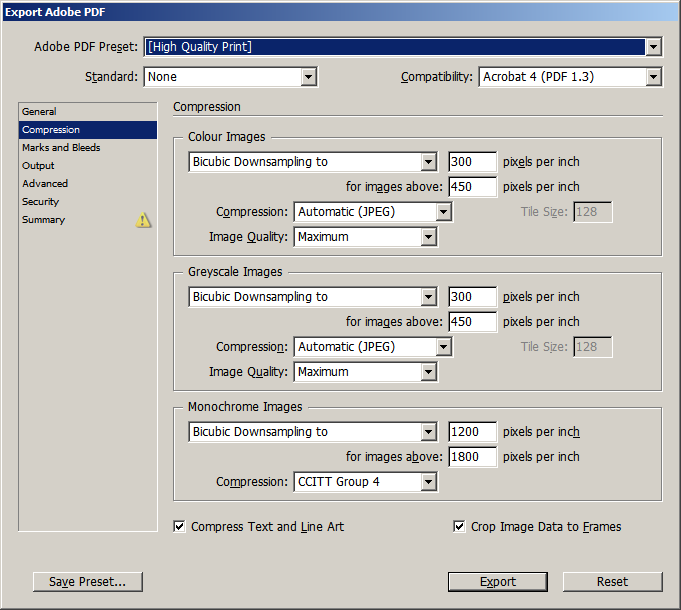Toggle Crop Image Data to Frames checkbox
The width and height of the screenshot is (681, 610).
coord(460,526)
